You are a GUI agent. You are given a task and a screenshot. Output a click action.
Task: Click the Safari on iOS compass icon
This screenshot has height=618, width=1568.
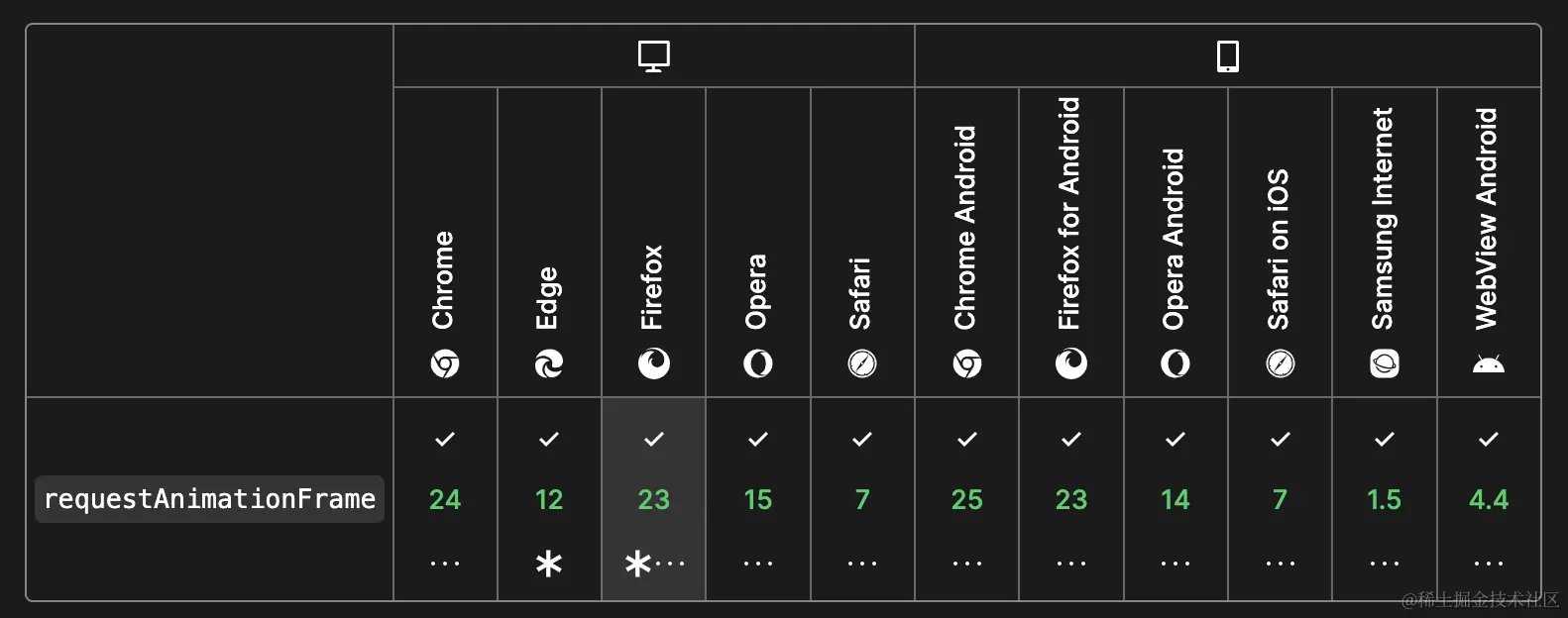tap(1281, 364)
